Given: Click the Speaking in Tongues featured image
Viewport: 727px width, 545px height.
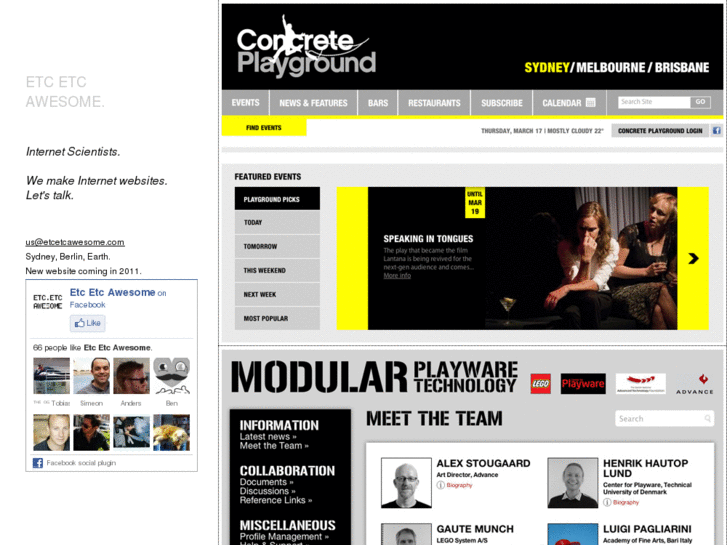Looking at the screenshot, I should point(582,258).
